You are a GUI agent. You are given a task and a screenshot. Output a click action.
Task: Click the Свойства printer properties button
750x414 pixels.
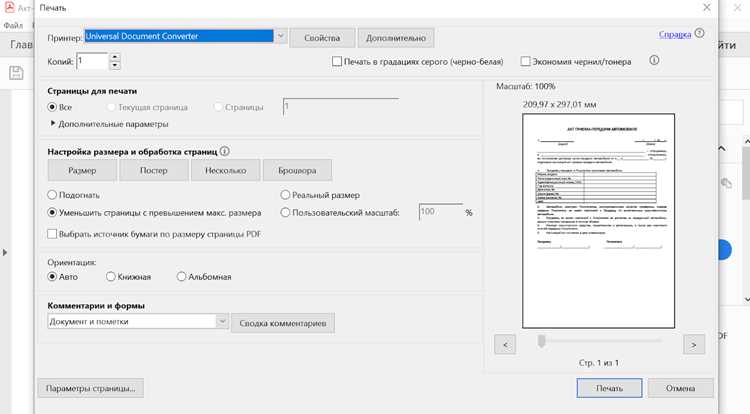[x=322, y=38]
